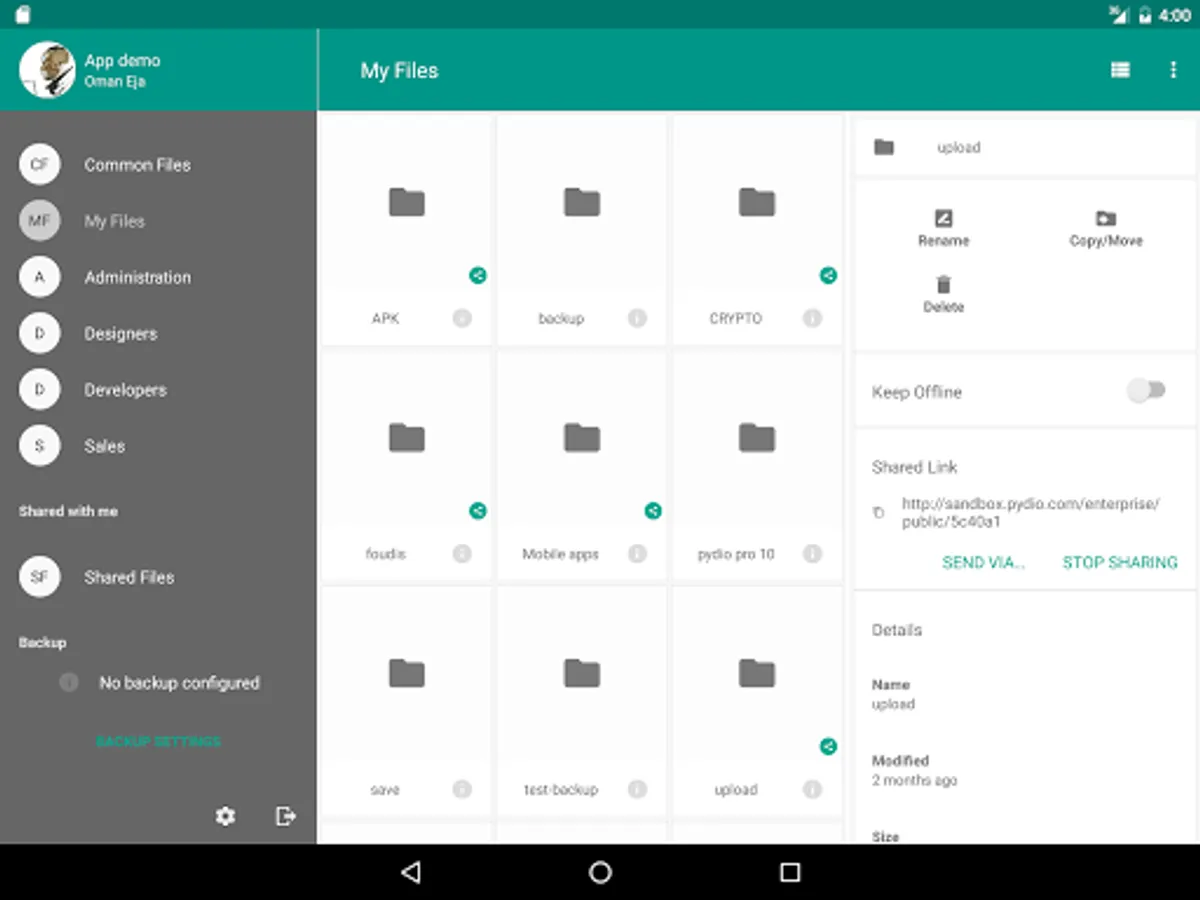Open info for save folder
This screenshot has width=1200, height=900.
[x=462, y=789]
